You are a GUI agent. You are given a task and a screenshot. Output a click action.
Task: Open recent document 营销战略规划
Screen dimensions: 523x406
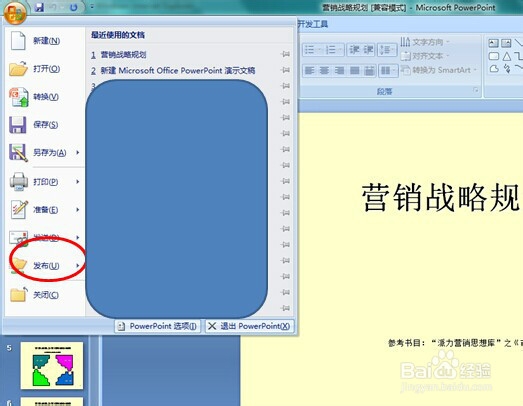[x=123, y=54]
